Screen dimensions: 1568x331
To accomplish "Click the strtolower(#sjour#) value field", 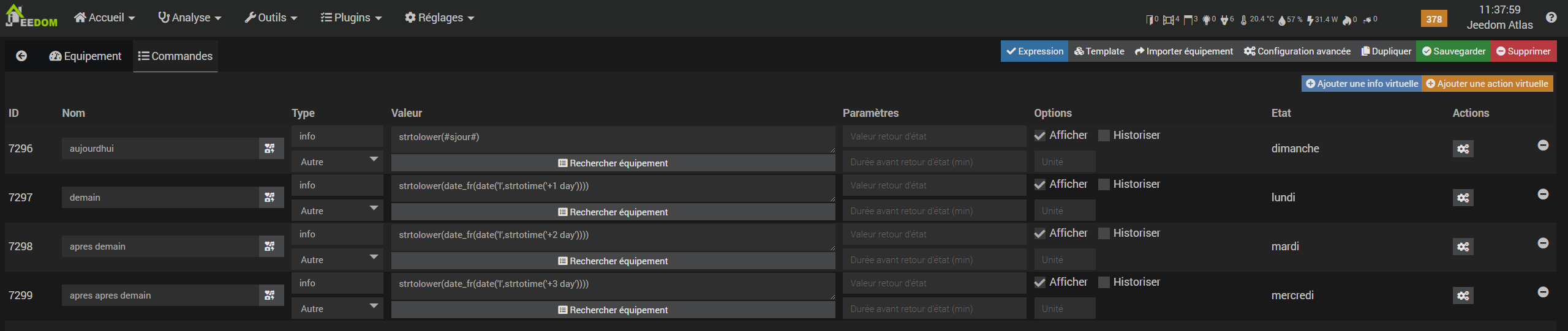I will tap(612, 138).
